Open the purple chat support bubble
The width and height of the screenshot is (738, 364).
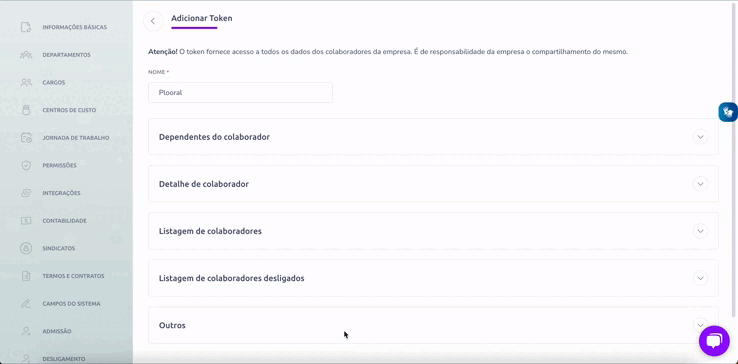714,340
